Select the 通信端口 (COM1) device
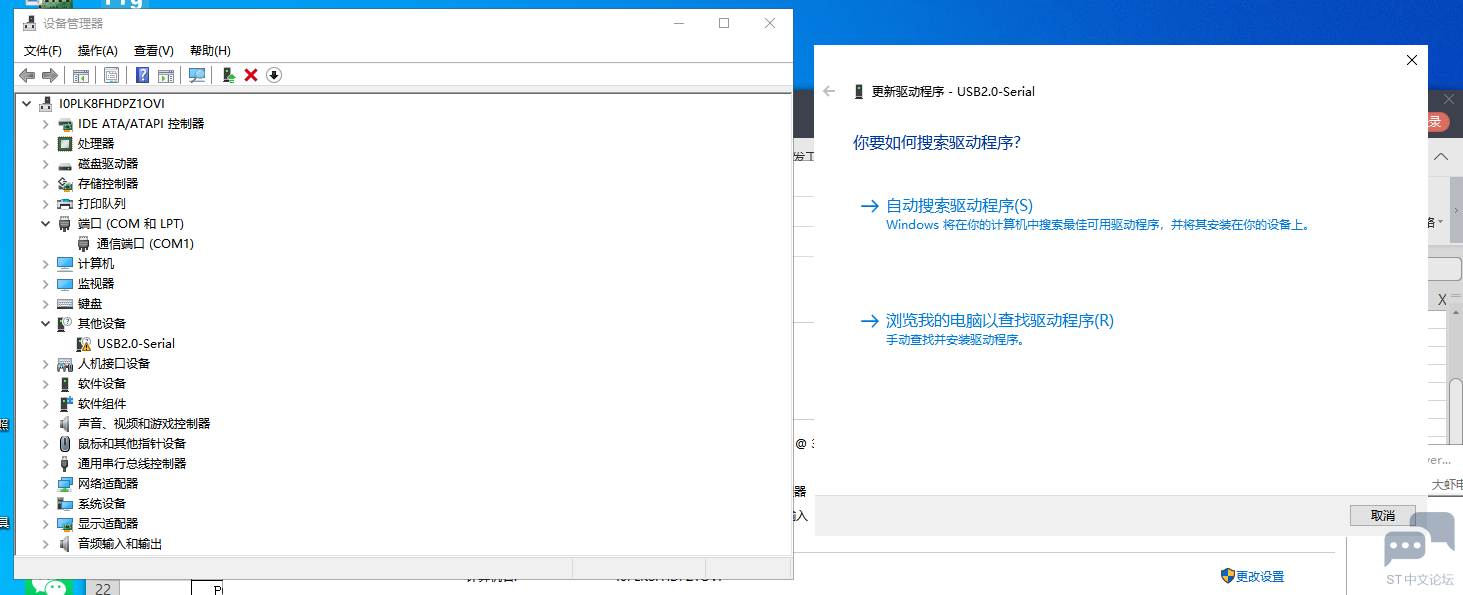Image resolution: width=1463 pixels, height=595 pixels. pyautogui.click(x=145, y=244)
